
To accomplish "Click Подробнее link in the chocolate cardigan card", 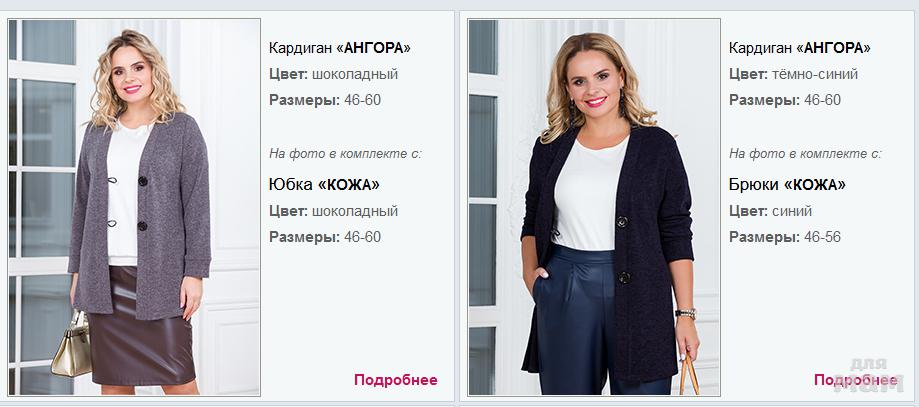I will 396,380.
